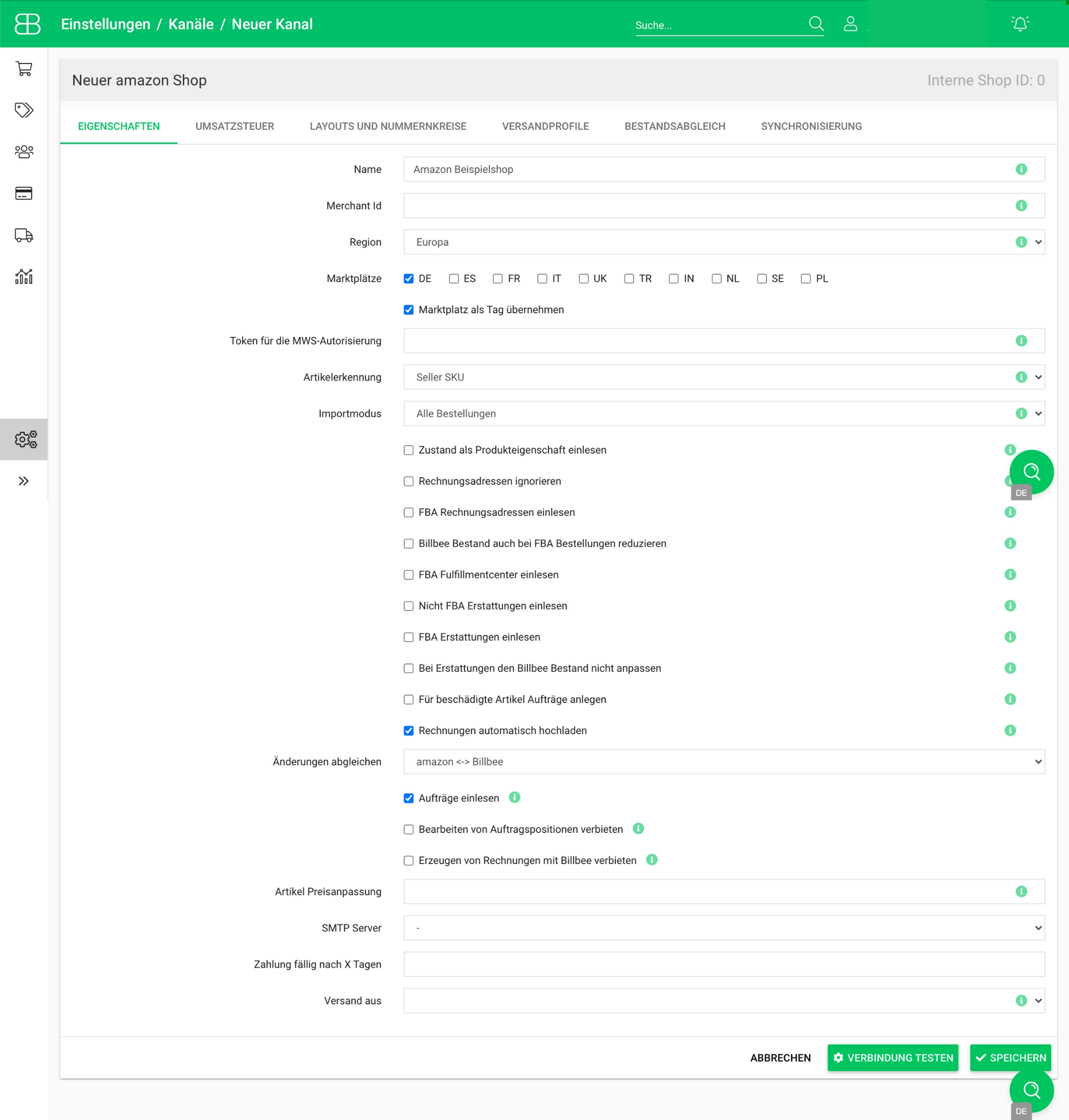Click the Abbrechen button
This screenshot has height=1120, width=1069.
pos(780,1059)
